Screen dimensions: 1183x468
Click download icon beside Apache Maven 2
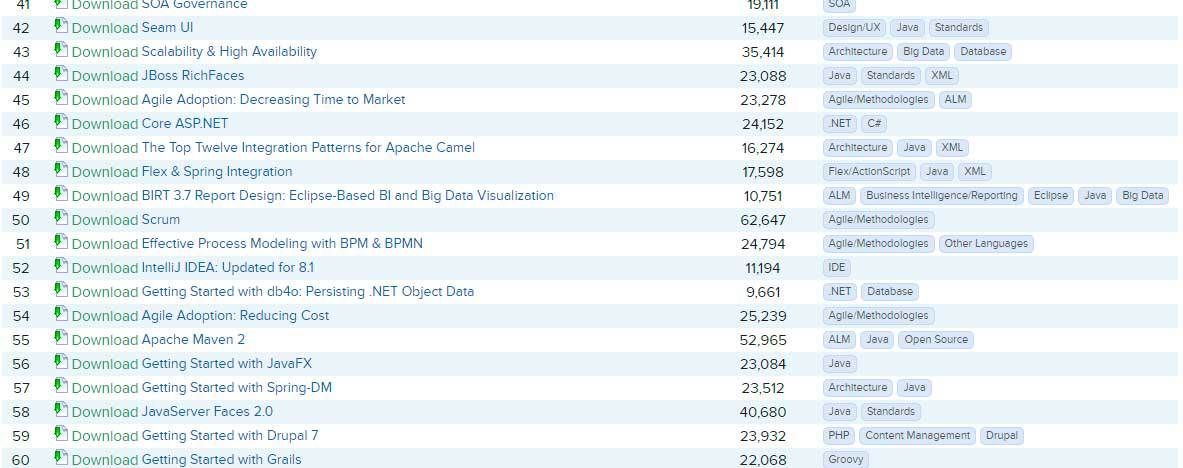pos(61,337)
